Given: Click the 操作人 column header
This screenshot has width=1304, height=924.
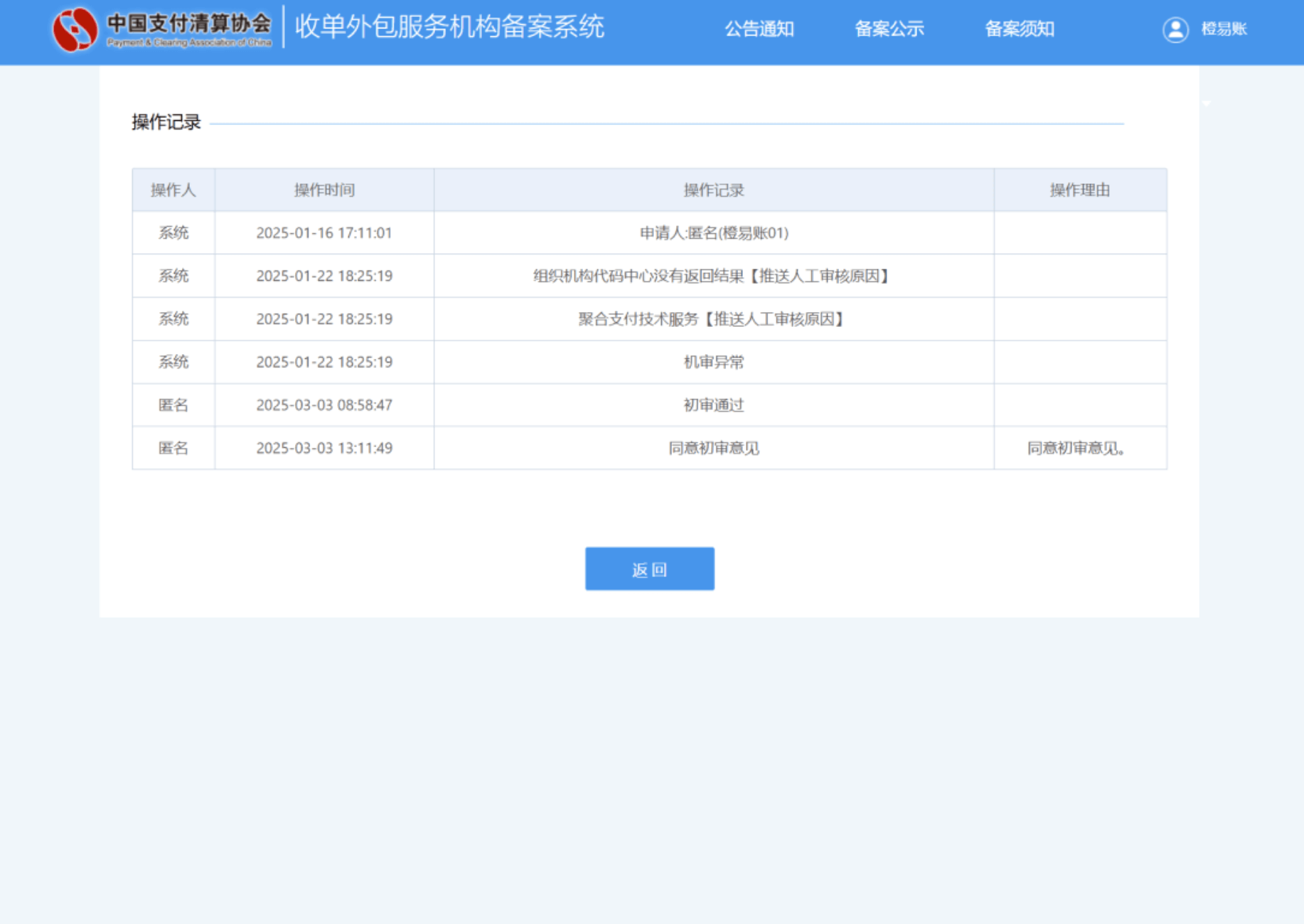Looking at the screenshot, I should coord(173,190).
